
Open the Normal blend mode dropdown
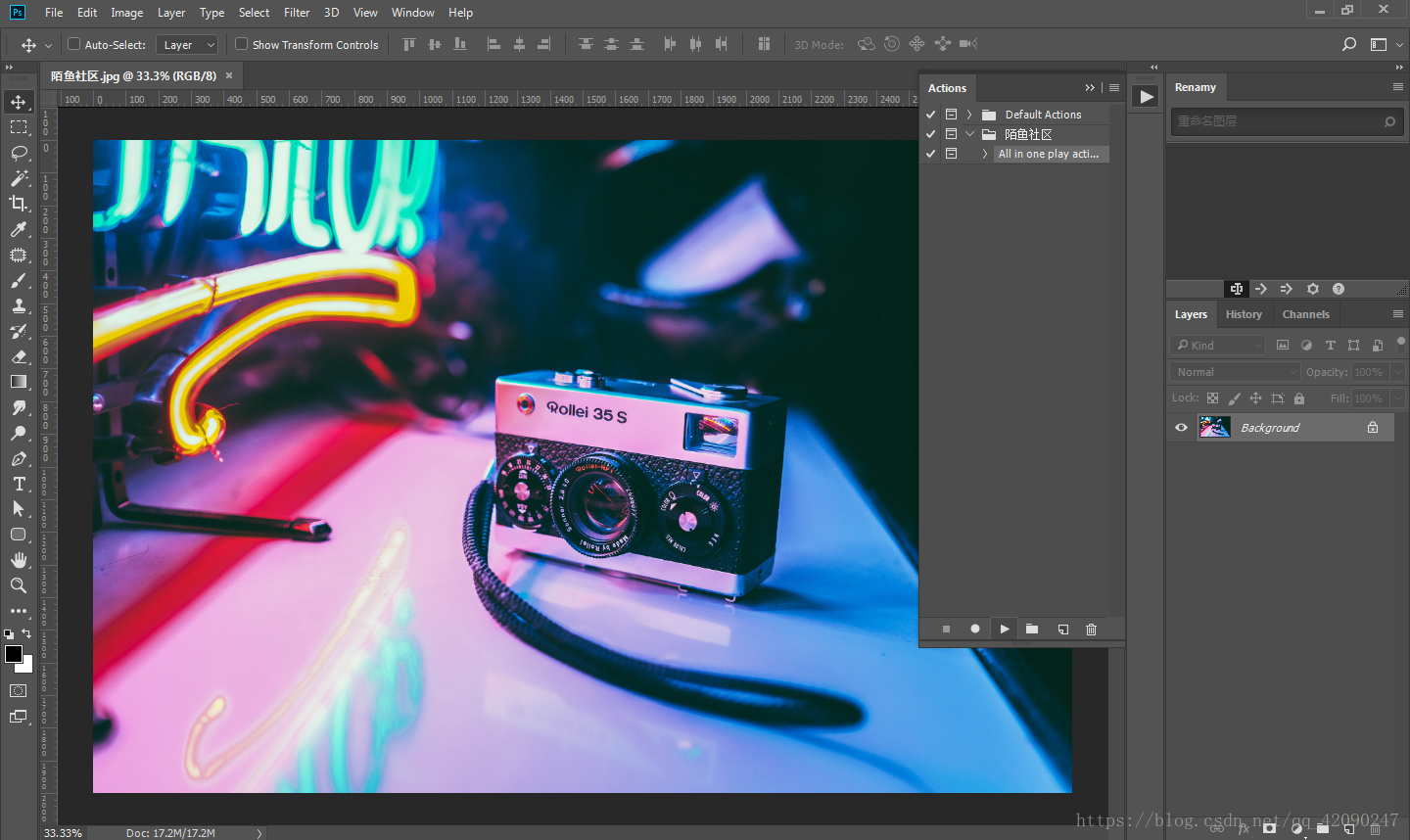point(1235,372)
